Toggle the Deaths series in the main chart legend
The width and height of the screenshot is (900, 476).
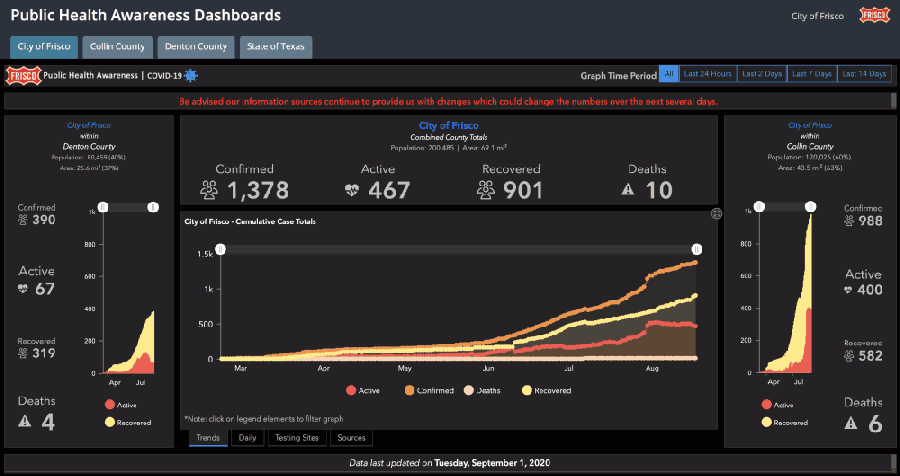coord(482,390)
